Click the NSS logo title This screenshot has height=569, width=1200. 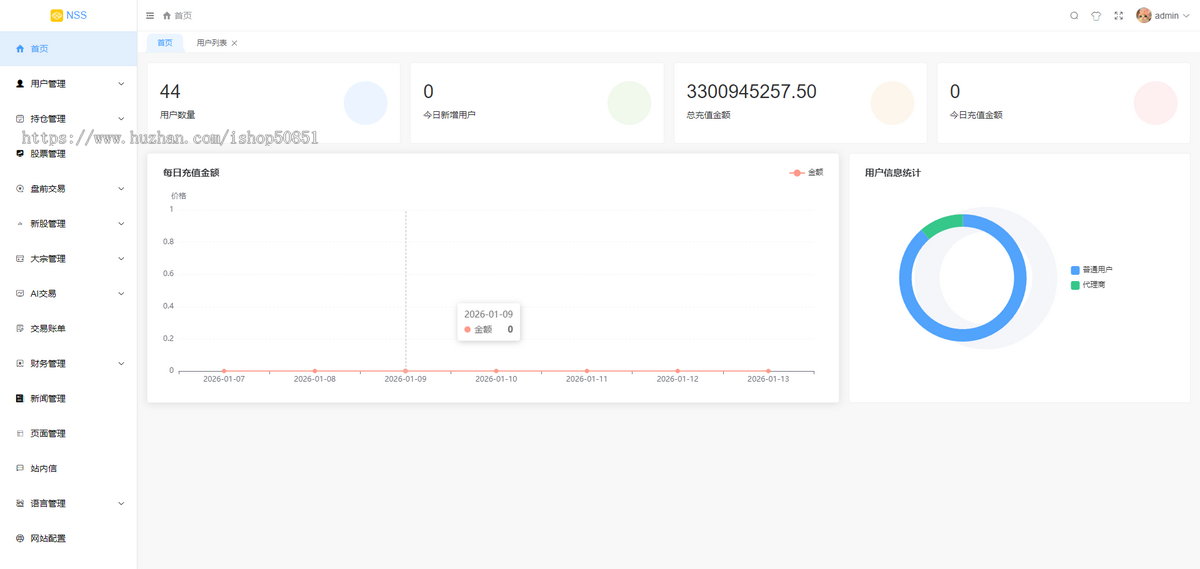(x=68, y=15)
